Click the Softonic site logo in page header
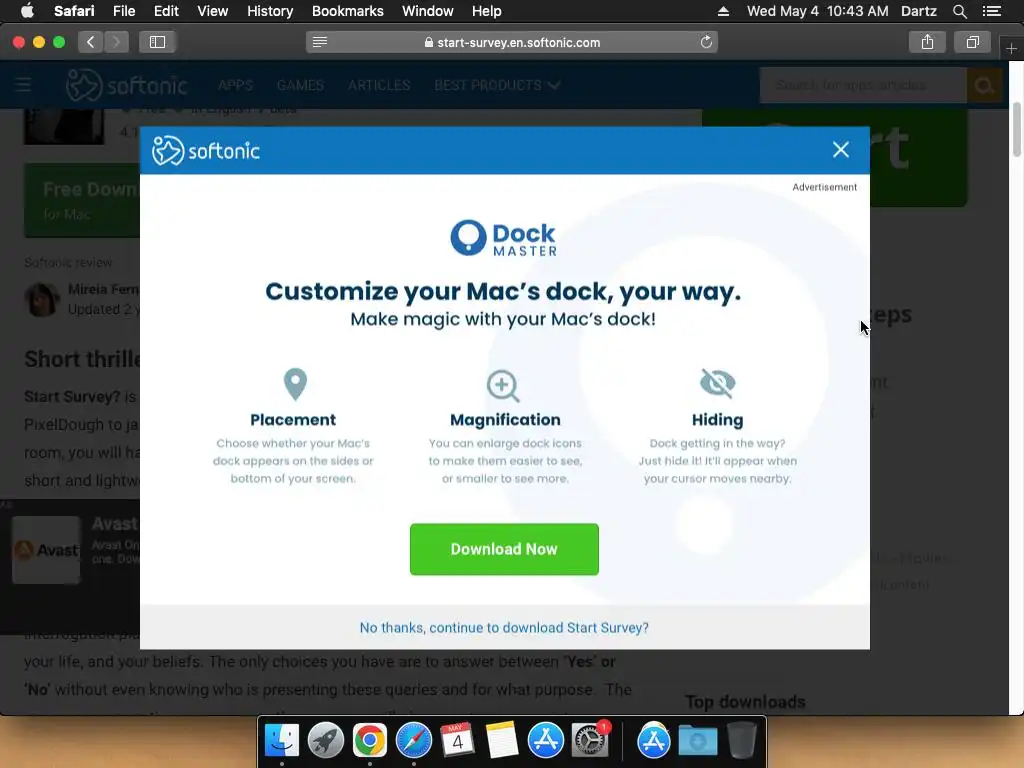This screenshot has width=1024, height=768. pyautogui.click(x=127, y=85)
